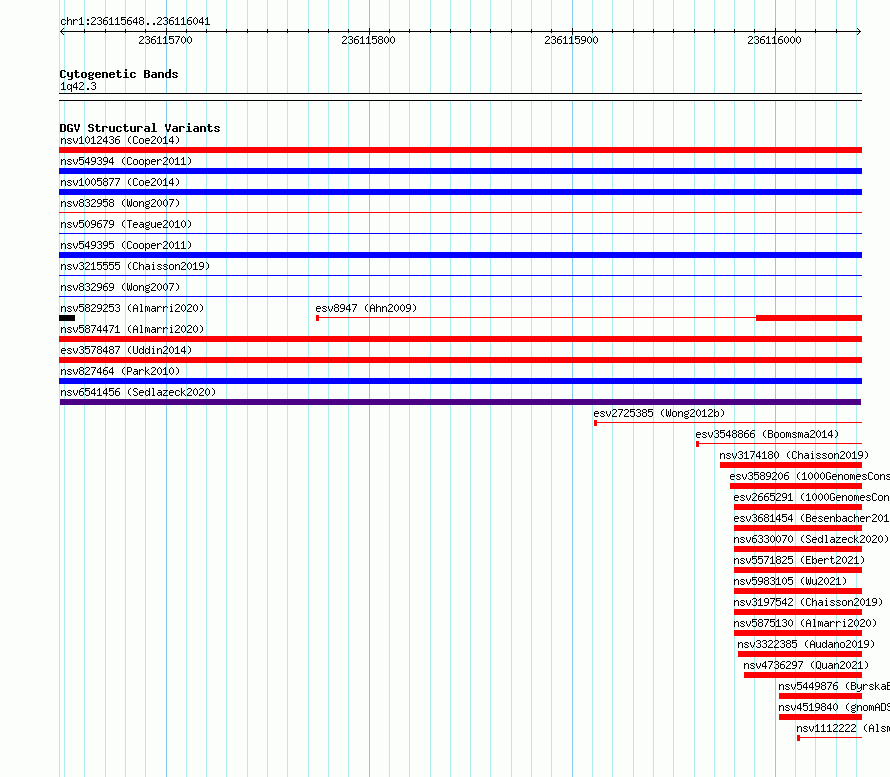Click the nsv1012436 (Coe2014) variant label
This screenshot has height=777, width=890.
pos(120,140)
